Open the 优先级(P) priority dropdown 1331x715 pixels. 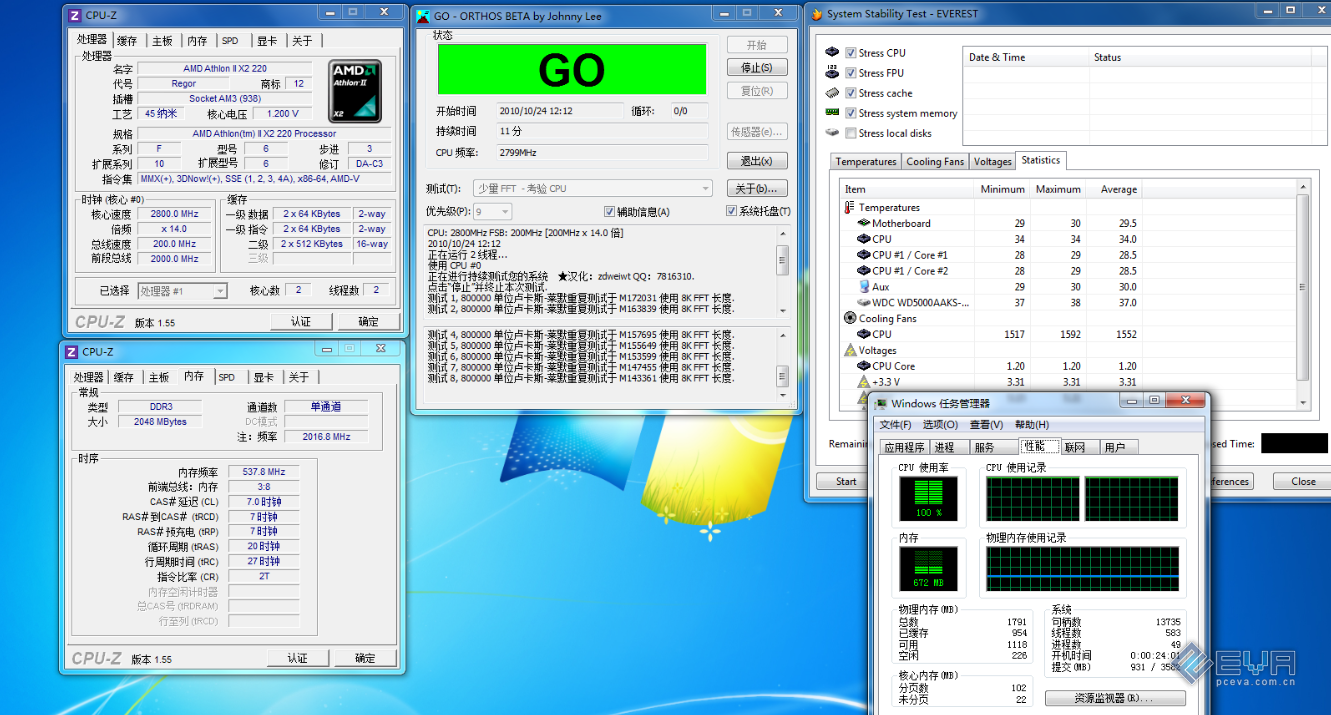click(x=492, y=212)
